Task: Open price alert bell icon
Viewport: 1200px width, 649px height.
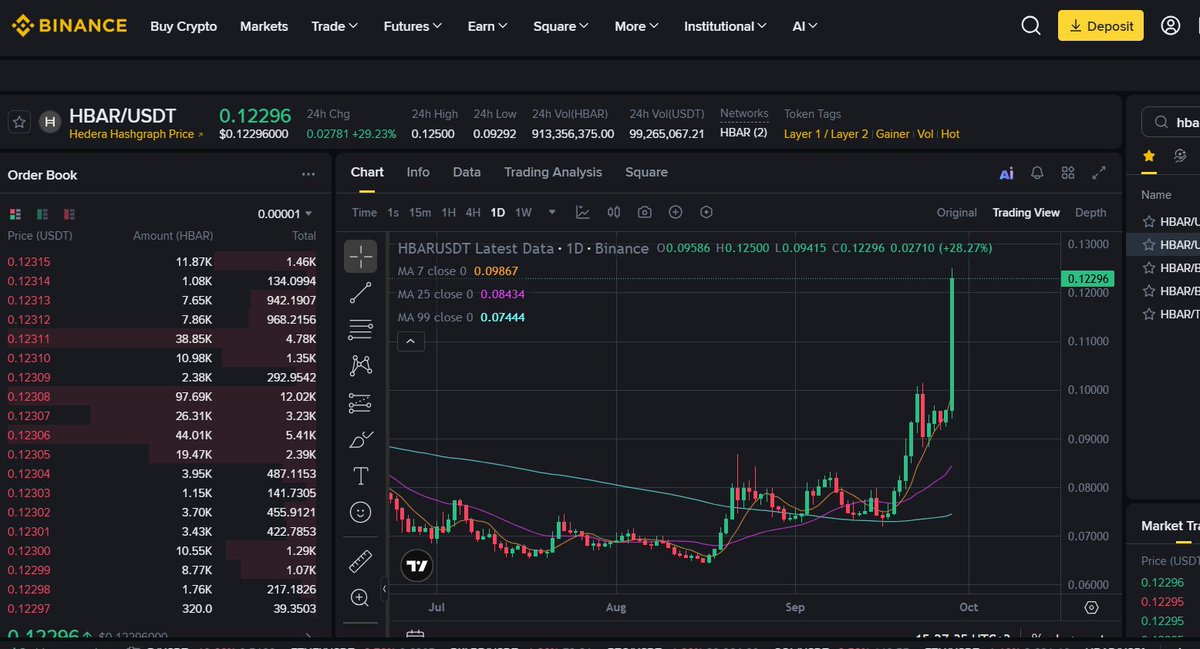Action: coord(1038,173)
